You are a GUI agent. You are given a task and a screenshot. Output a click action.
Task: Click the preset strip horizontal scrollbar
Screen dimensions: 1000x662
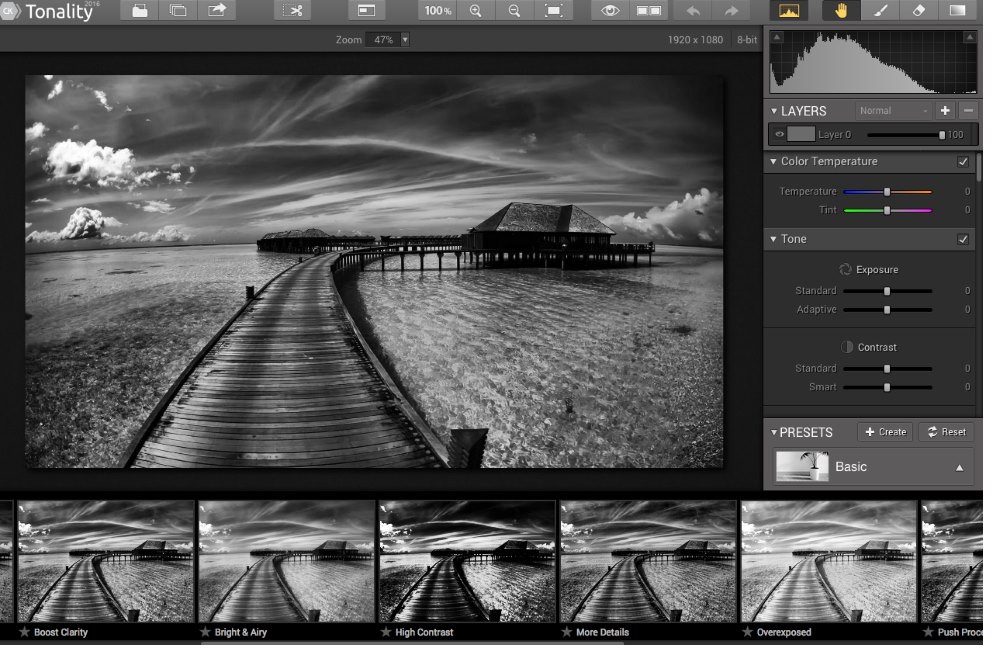coord(412,643)
